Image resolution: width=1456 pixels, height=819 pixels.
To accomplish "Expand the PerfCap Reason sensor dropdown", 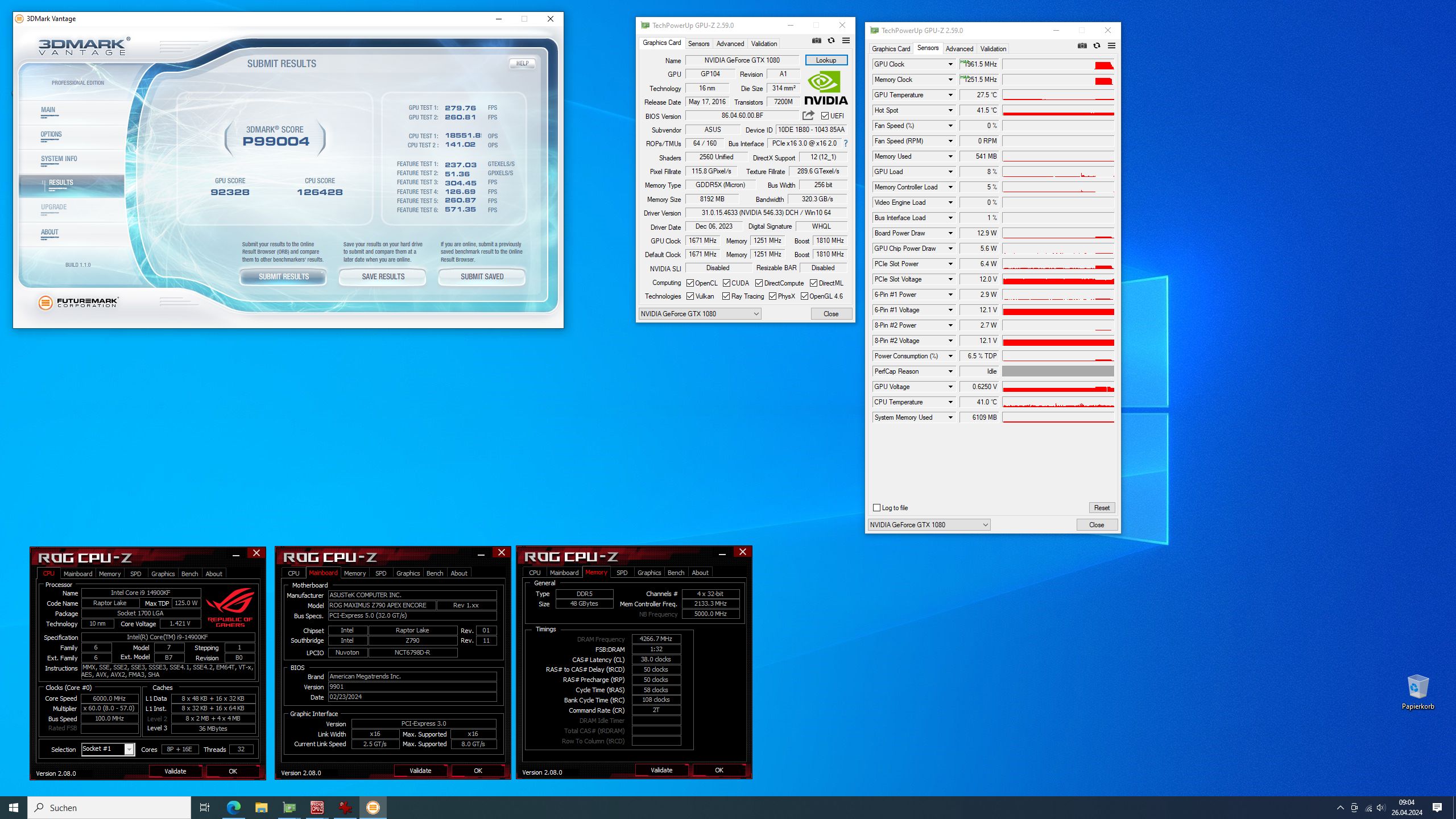I will point(950,371).
